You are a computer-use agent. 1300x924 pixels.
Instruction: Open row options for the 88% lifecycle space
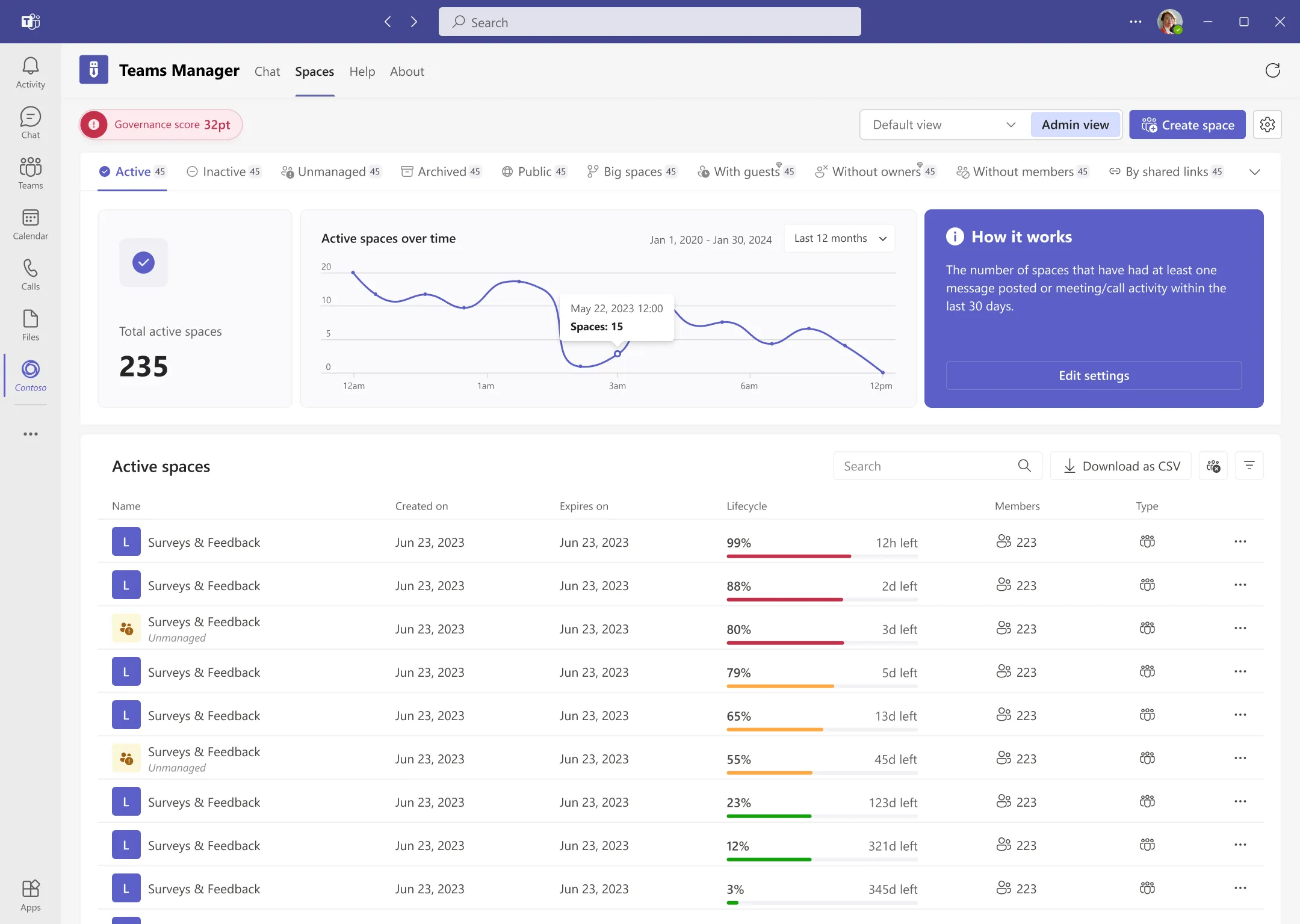[1240, 585]
